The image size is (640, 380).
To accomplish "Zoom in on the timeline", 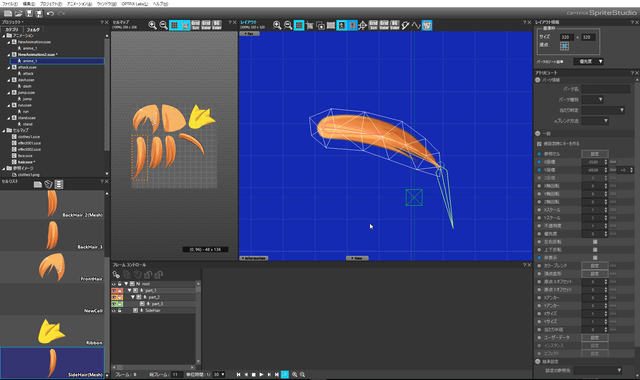I will click(295, 374).
